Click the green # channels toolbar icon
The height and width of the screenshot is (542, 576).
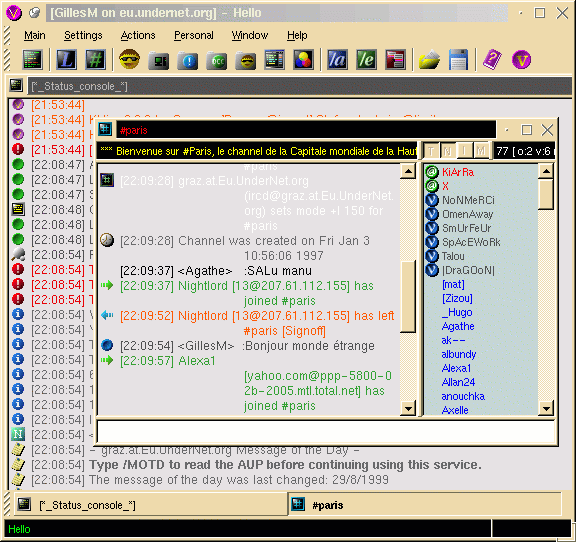pos(96,60)
